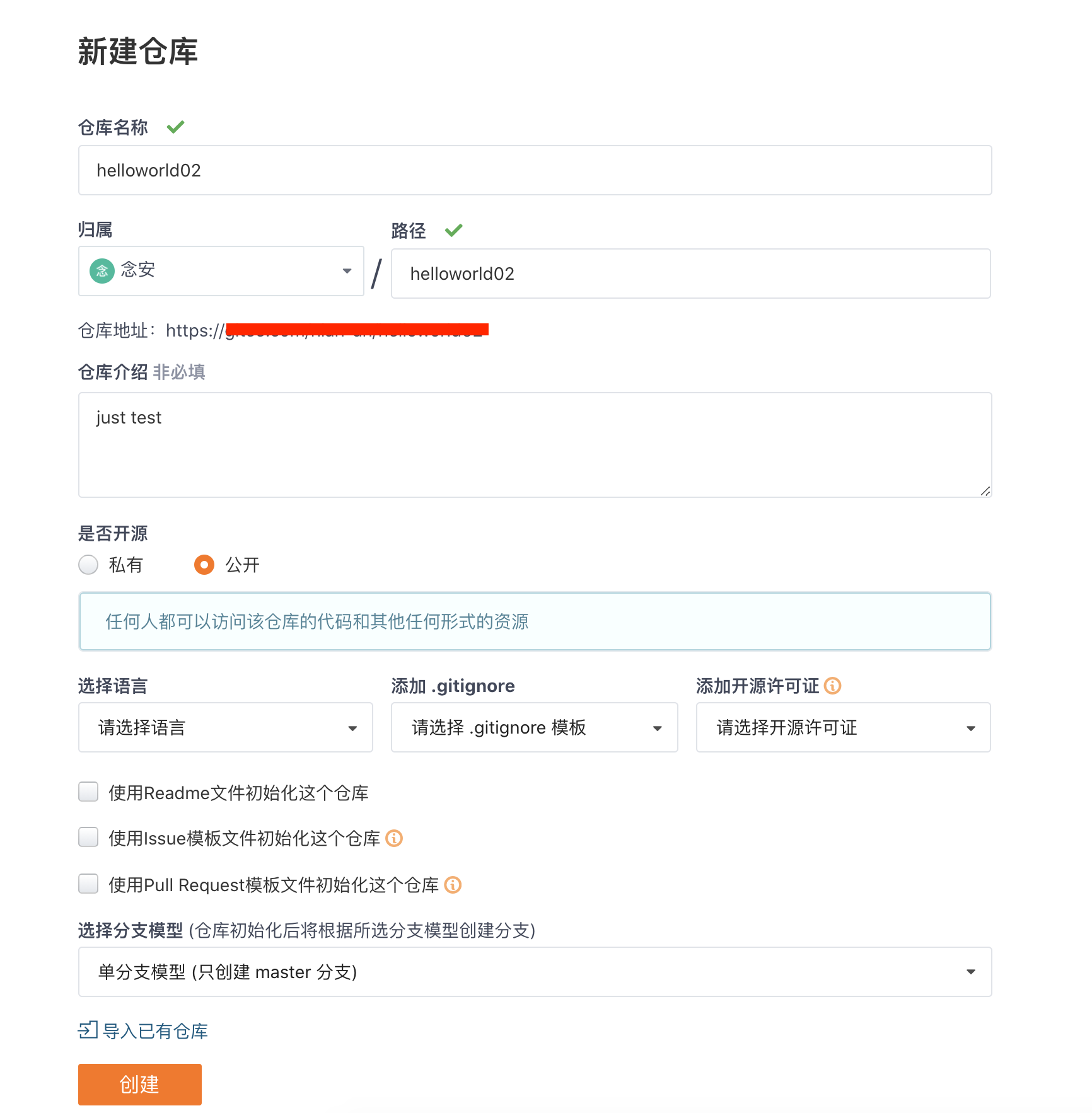Enable 使用Readme文件初始化这个仓库 checkbox

[88, 792]
